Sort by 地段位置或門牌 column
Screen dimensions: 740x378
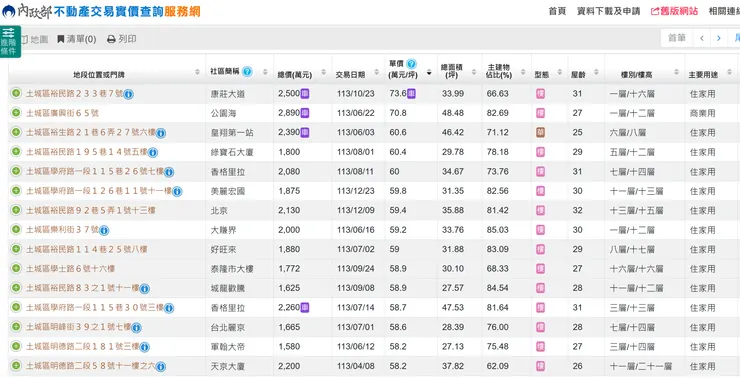(x=197, y=72)
